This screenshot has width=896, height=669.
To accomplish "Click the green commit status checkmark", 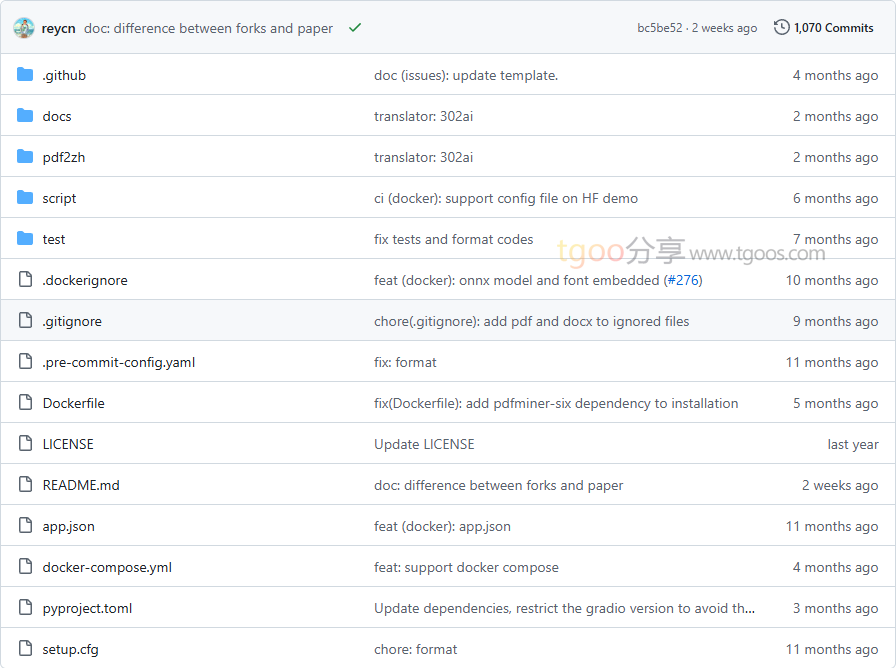I will point(355,28).
